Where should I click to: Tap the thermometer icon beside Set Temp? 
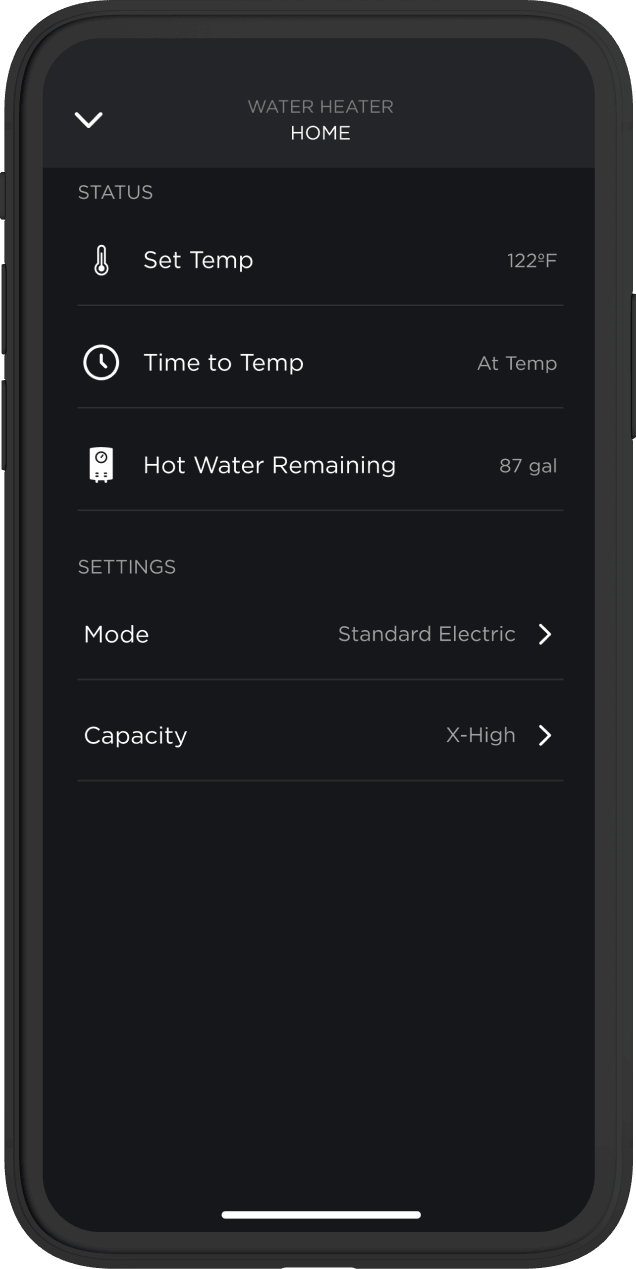[x=101, y=261]
